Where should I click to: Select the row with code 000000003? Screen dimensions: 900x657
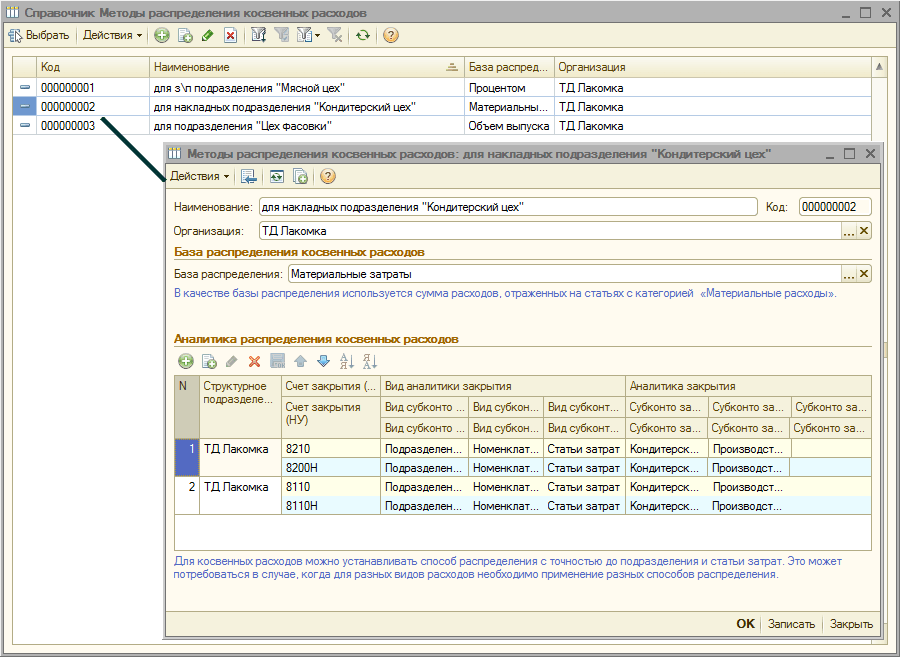(x=68, y=126)
